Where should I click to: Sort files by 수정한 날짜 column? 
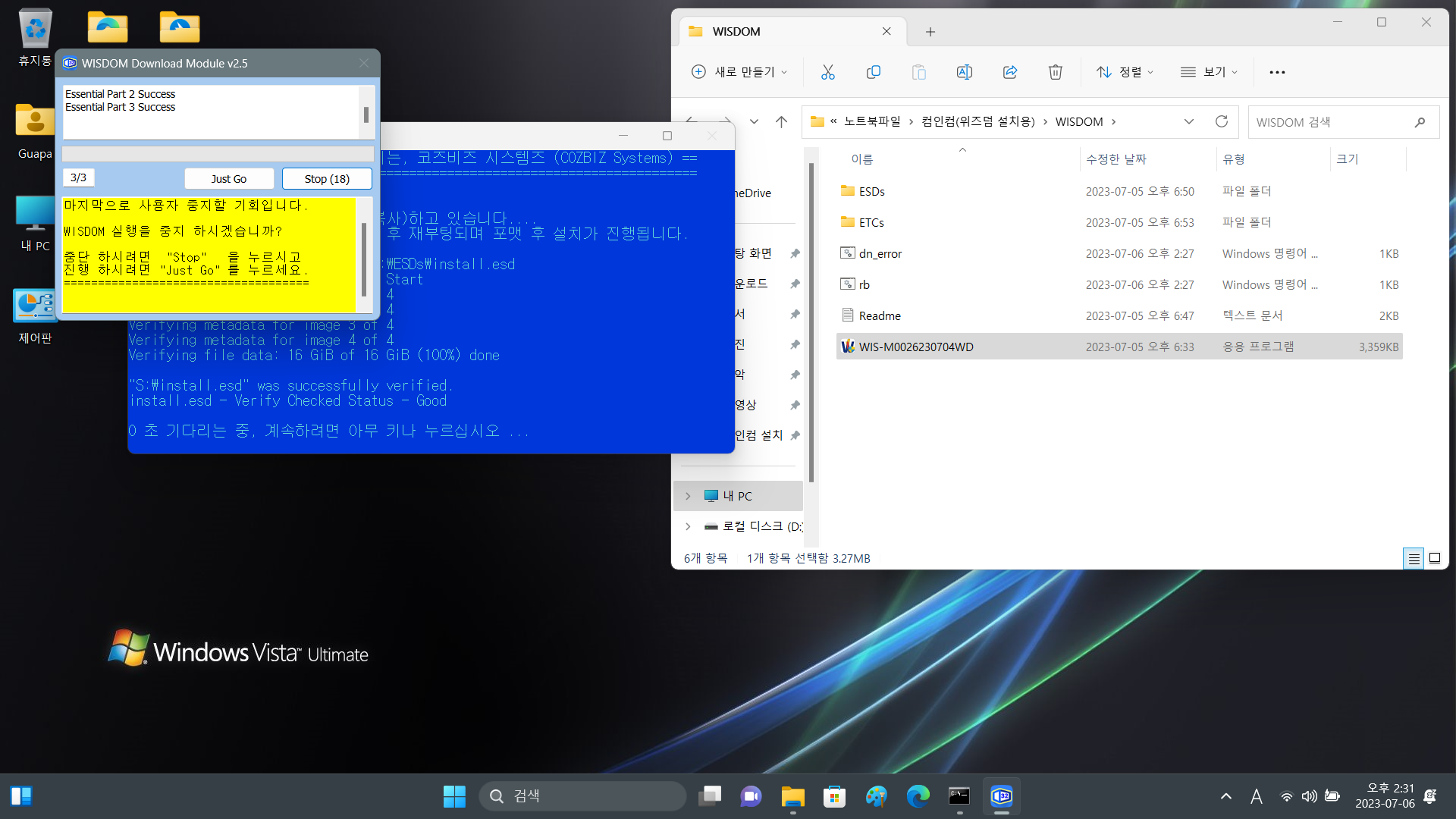pos(1116,159)
